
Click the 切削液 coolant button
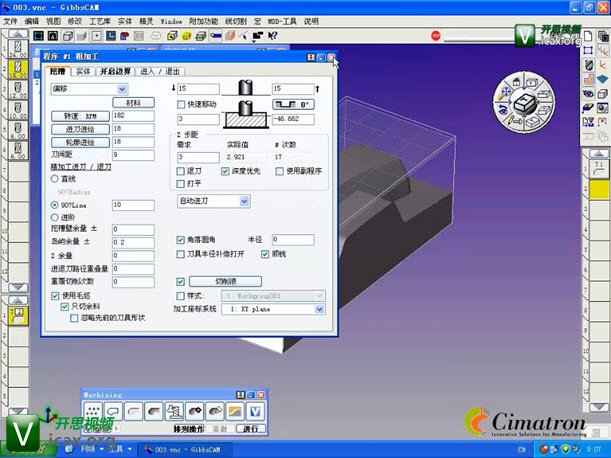tap(226, 281)
